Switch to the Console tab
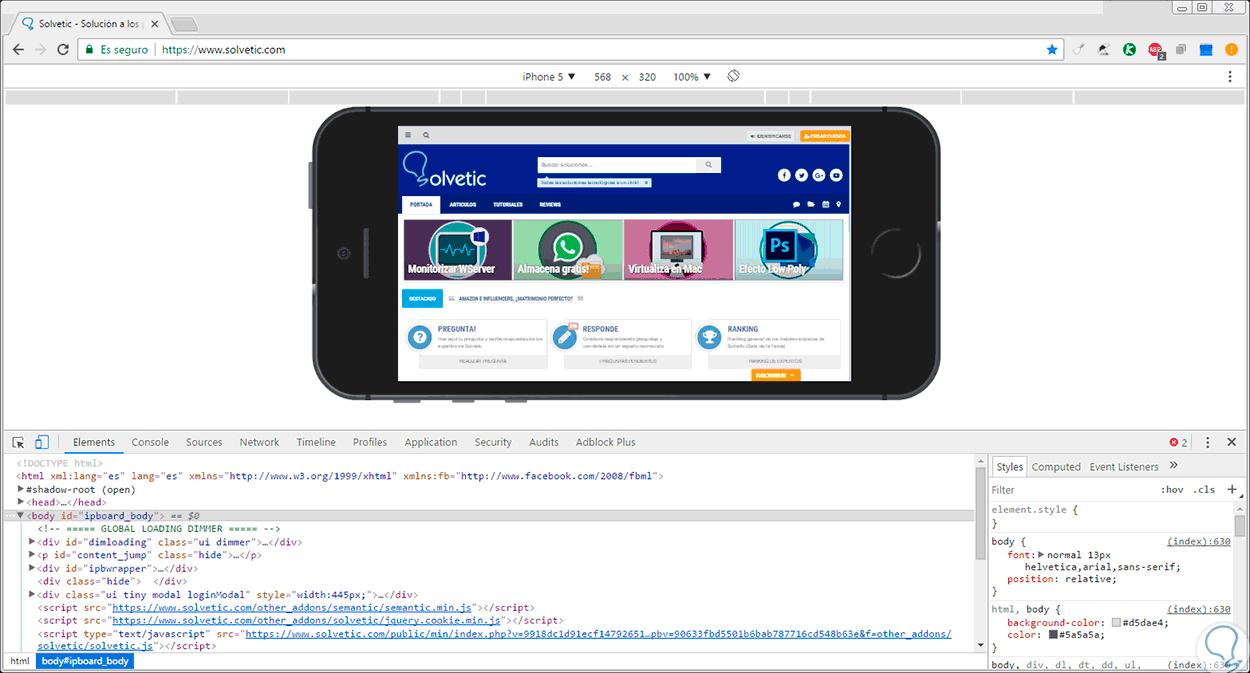1250x673 pixels. 150,442
